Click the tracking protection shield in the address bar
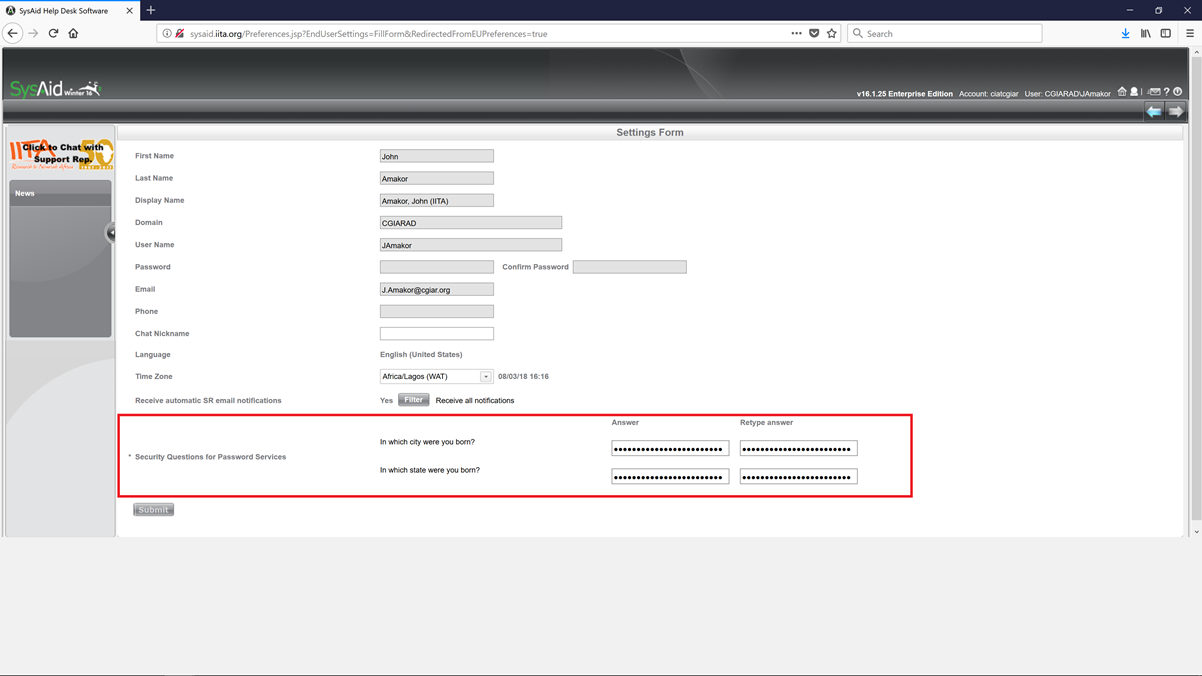This screenshot has height=676, width=1202. (813, 33)
